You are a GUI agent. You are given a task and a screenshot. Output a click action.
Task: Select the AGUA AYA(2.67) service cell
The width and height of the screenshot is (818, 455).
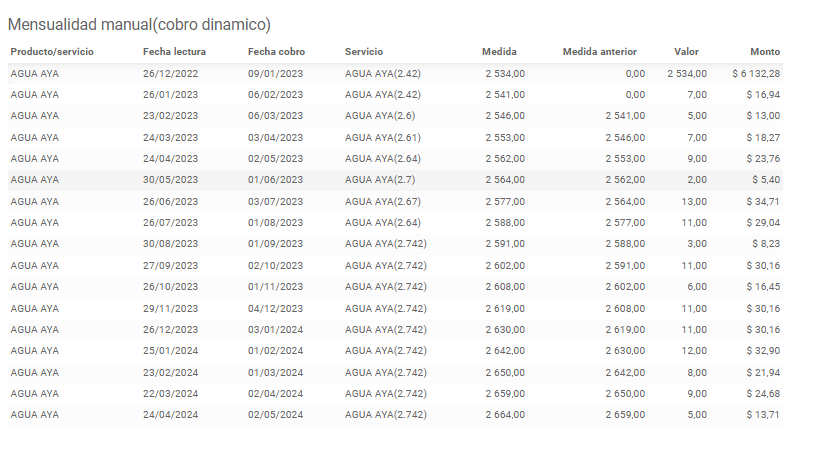coord(382,201)
